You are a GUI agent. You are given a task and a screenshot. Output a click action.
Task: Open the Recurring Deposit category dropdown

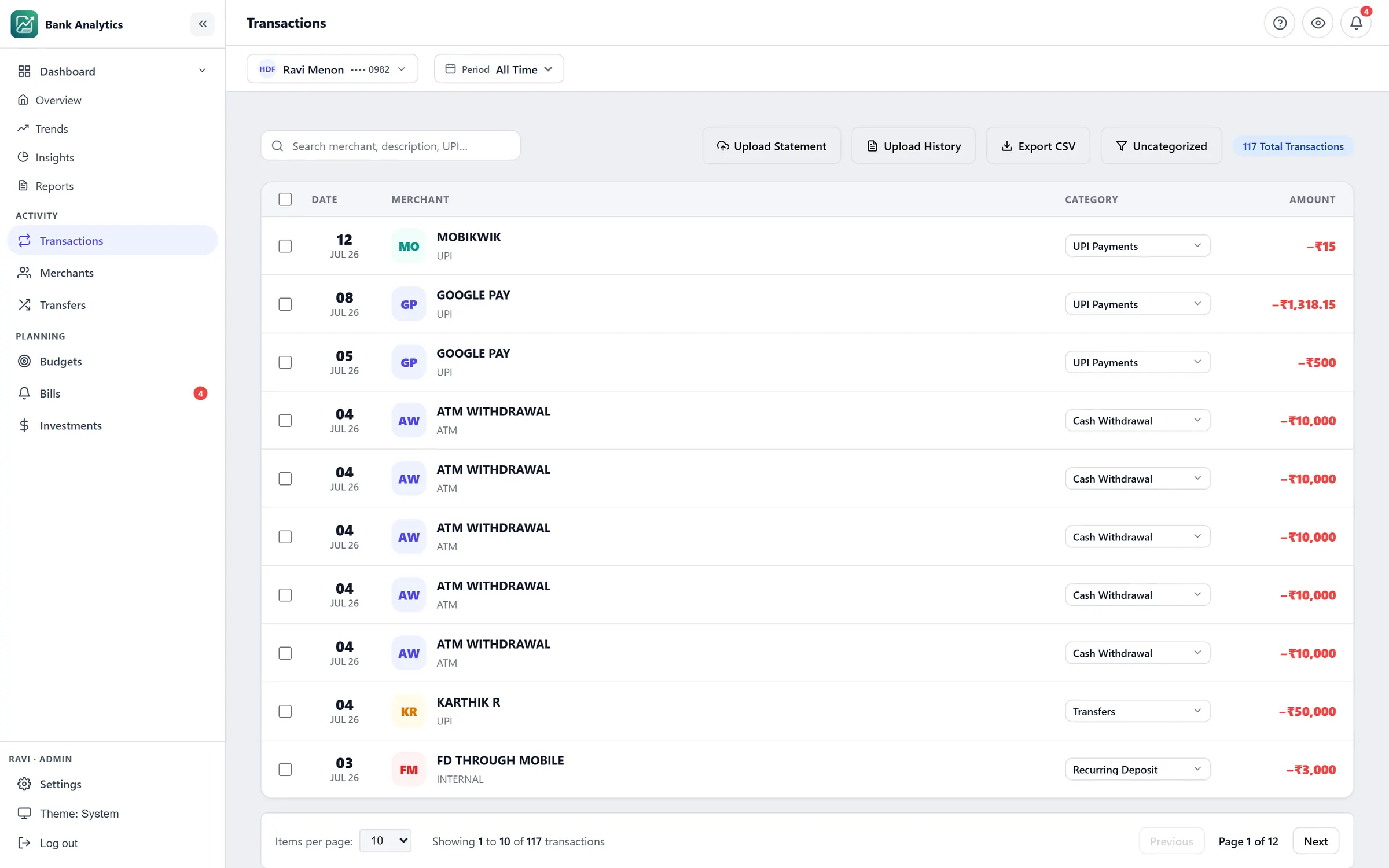click(1137, 770)
